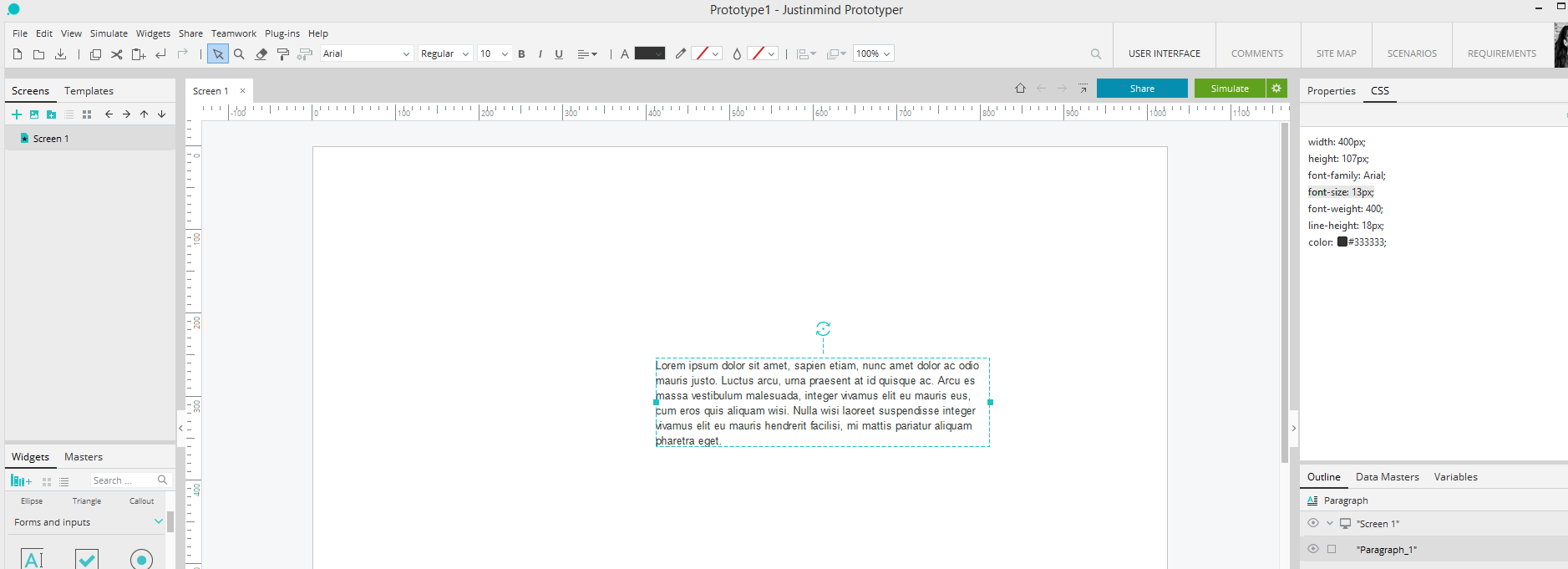Hide Paragraph_1 using its eye icon
The image size is (1568, 569).
1313,549
